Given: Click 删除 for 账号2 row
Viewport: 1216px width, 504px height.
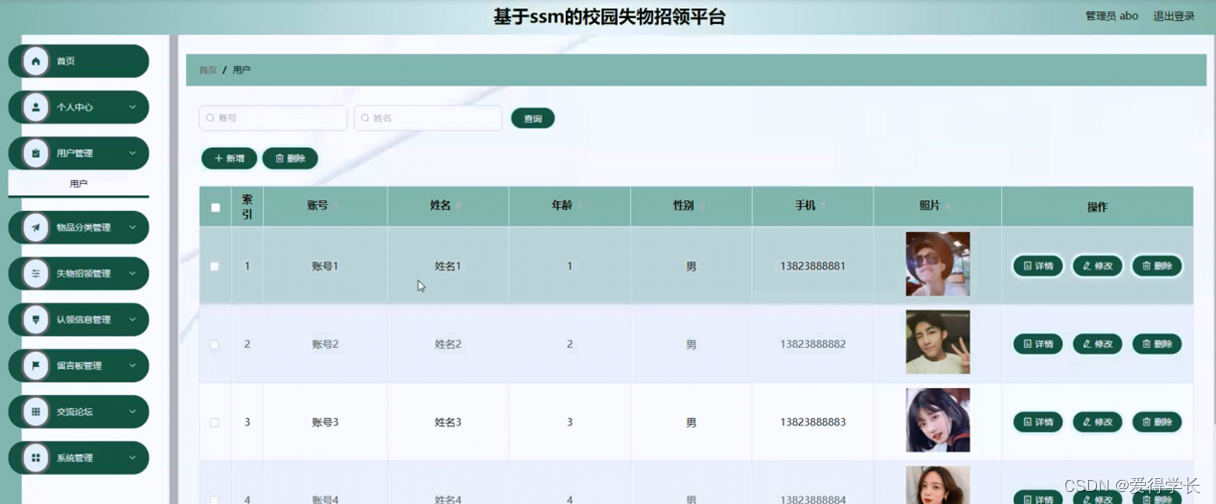Looking at the screenshot, I should click(x=1157, y=344).
